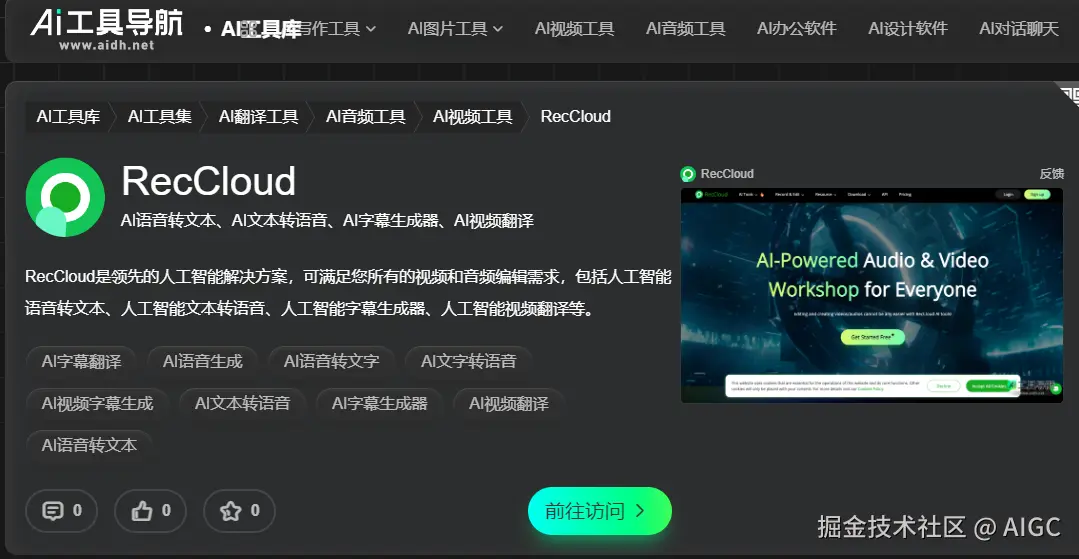
Task: Click the Ai工具导航 site logo
Action: [107, 28]
